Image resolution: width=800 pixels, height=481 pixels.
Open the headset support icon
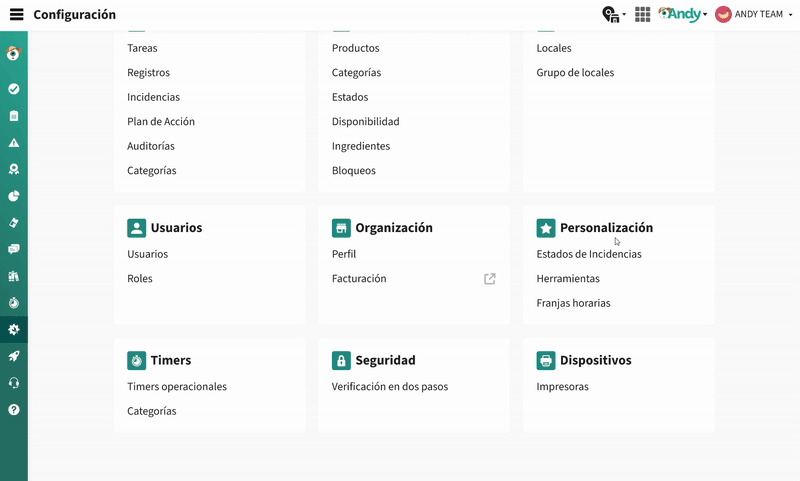14,383
